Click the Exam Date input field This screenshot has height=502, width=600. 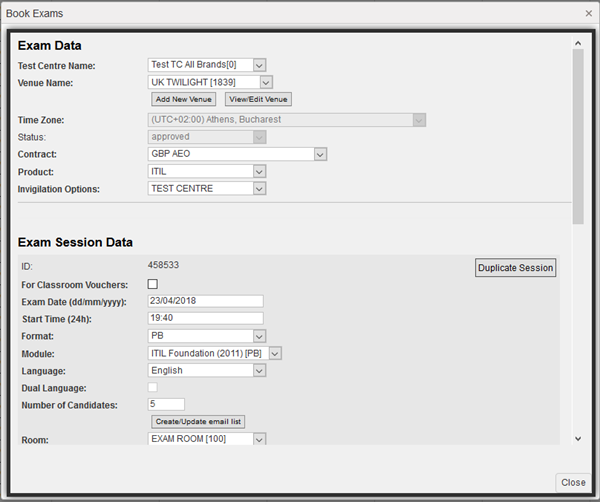[205, 301]
